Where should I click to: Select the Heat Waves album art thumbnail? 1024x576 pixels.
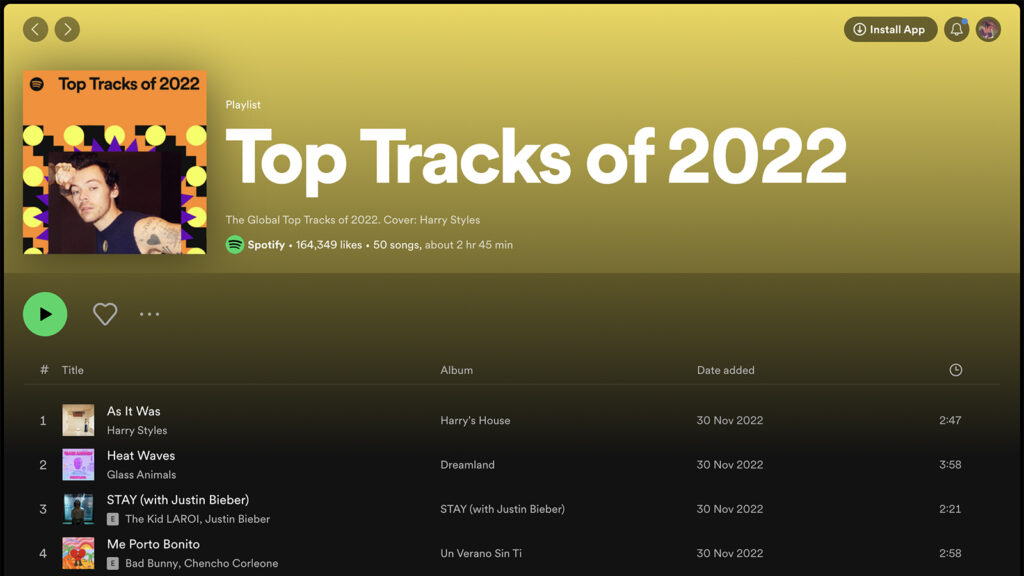(x=78, y=464)
